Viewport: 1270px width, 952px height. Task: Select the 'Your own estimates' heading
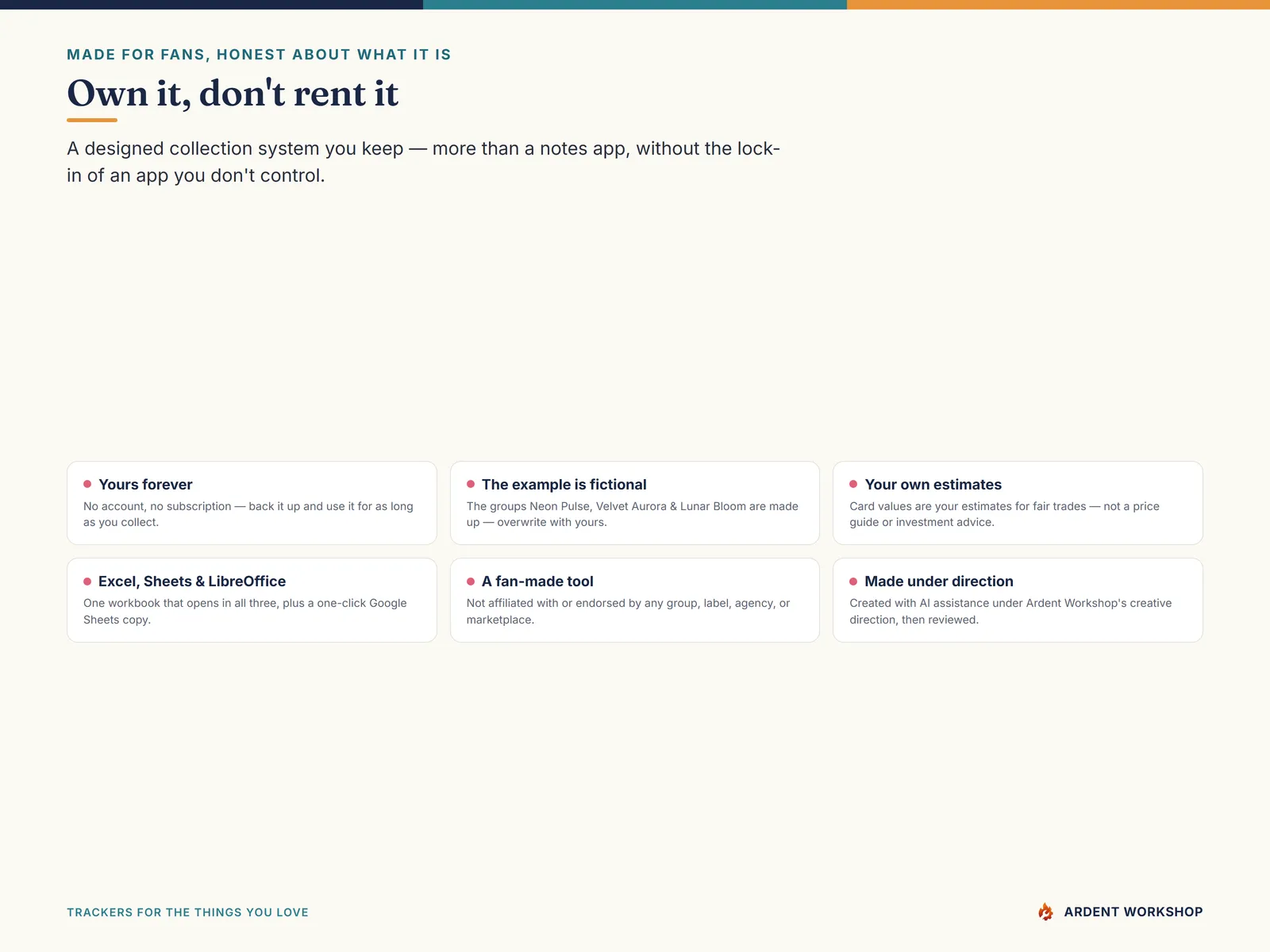pos(933,485)
